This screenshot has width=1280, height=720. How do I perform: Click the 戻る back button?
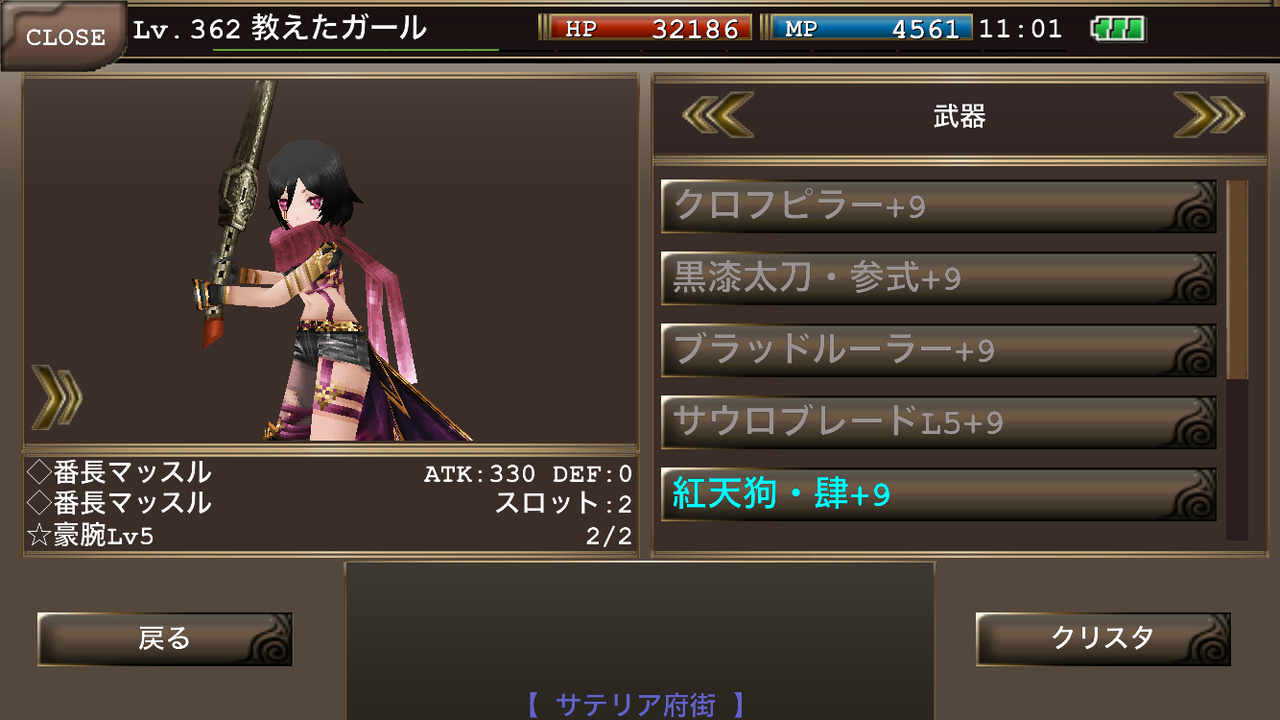tap(165, 639)
